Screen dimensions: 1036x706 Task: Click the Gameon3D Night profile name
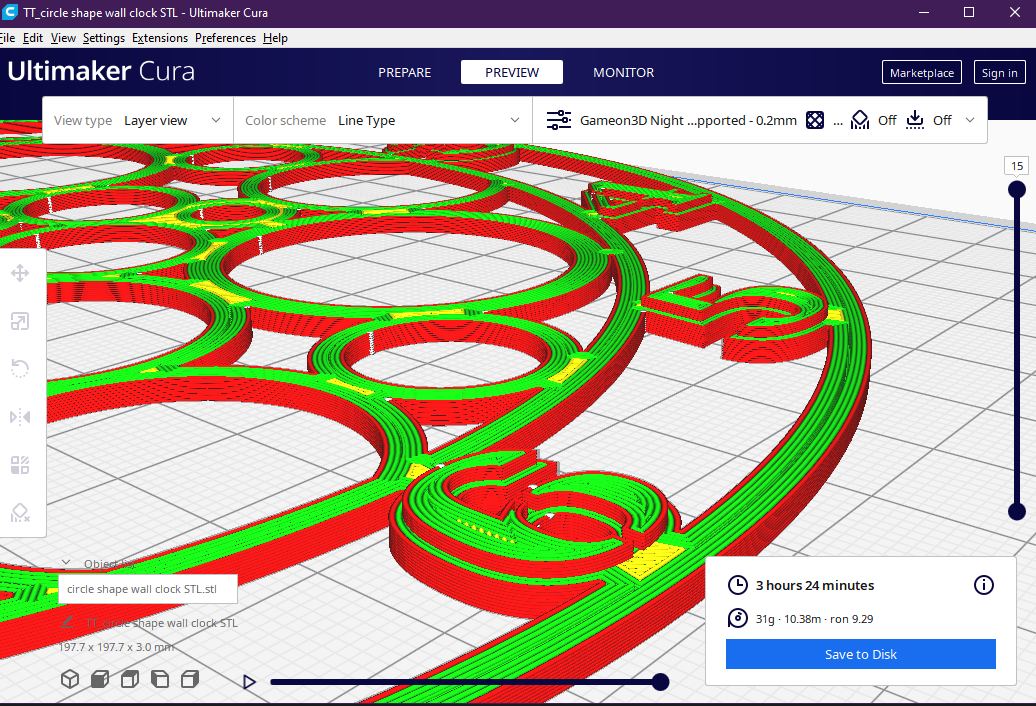(x=688, y=120)
